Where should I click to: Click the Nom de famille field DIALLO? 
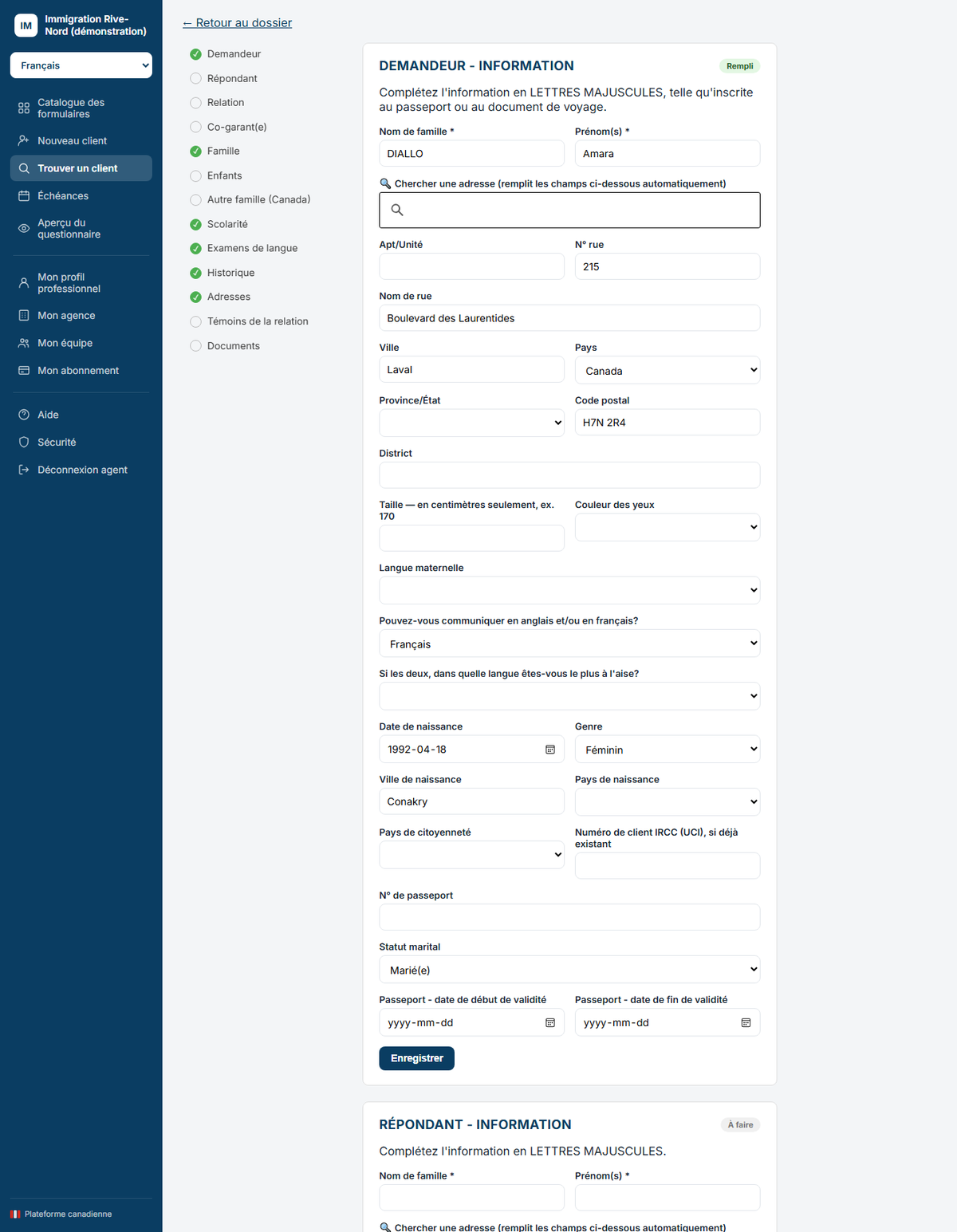click(x=471, y=154)
